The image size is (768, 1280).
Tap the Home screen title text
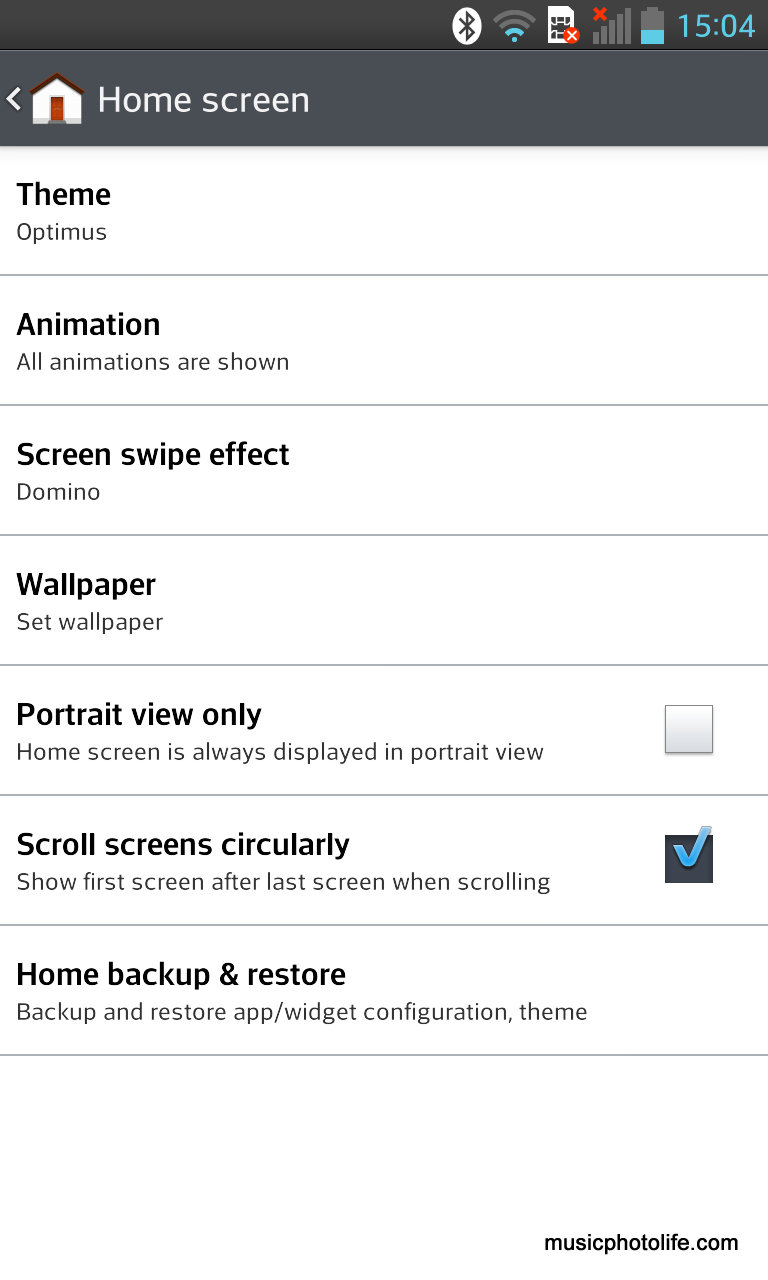coord(203,100)
